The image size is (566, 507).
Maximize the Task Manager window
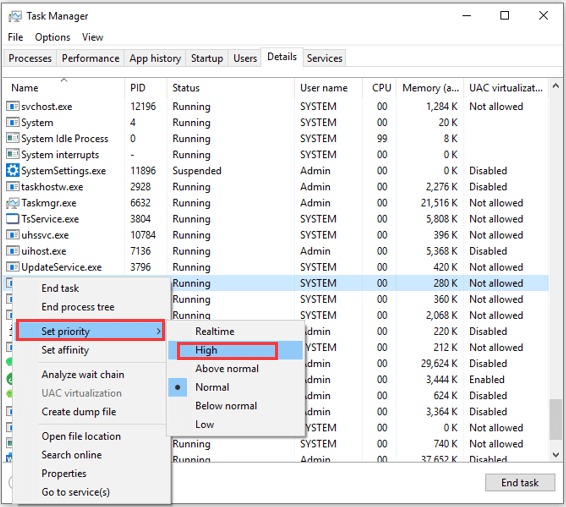(505, 16)
